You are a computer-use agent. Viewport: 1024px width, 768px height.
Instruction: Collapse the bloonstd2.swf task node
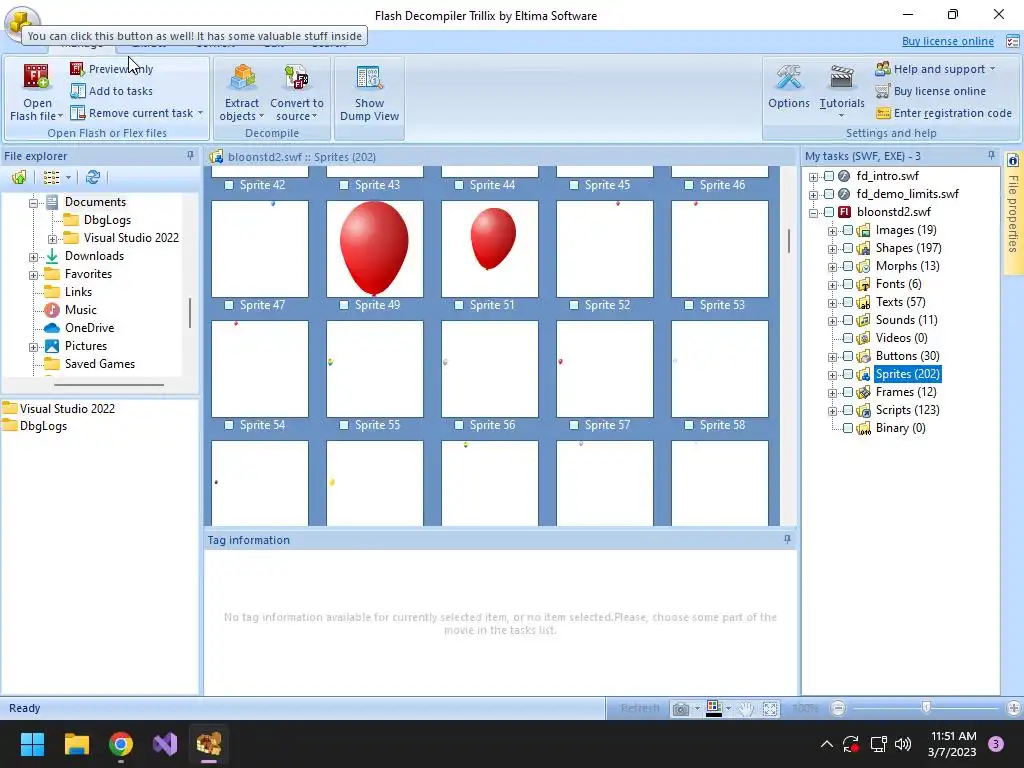point(814,213)
